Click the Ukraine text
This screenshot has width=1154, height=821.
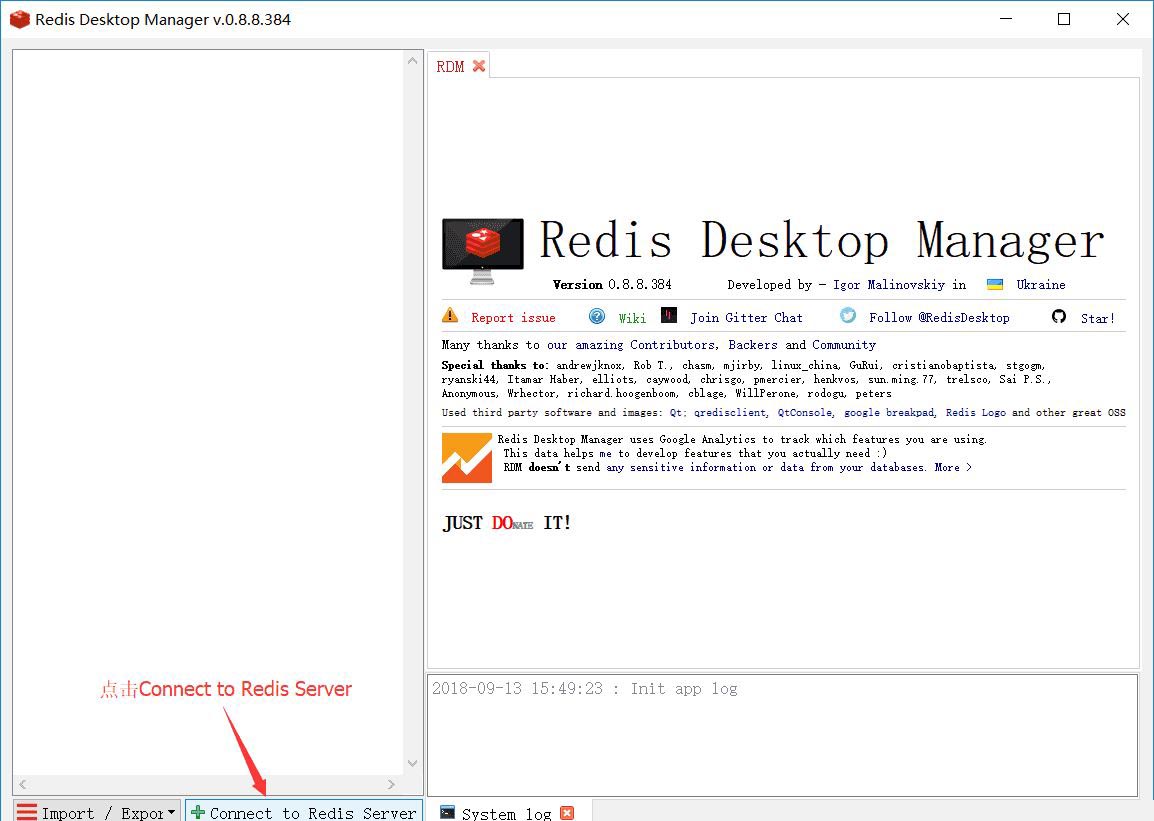click(1041, 285)
